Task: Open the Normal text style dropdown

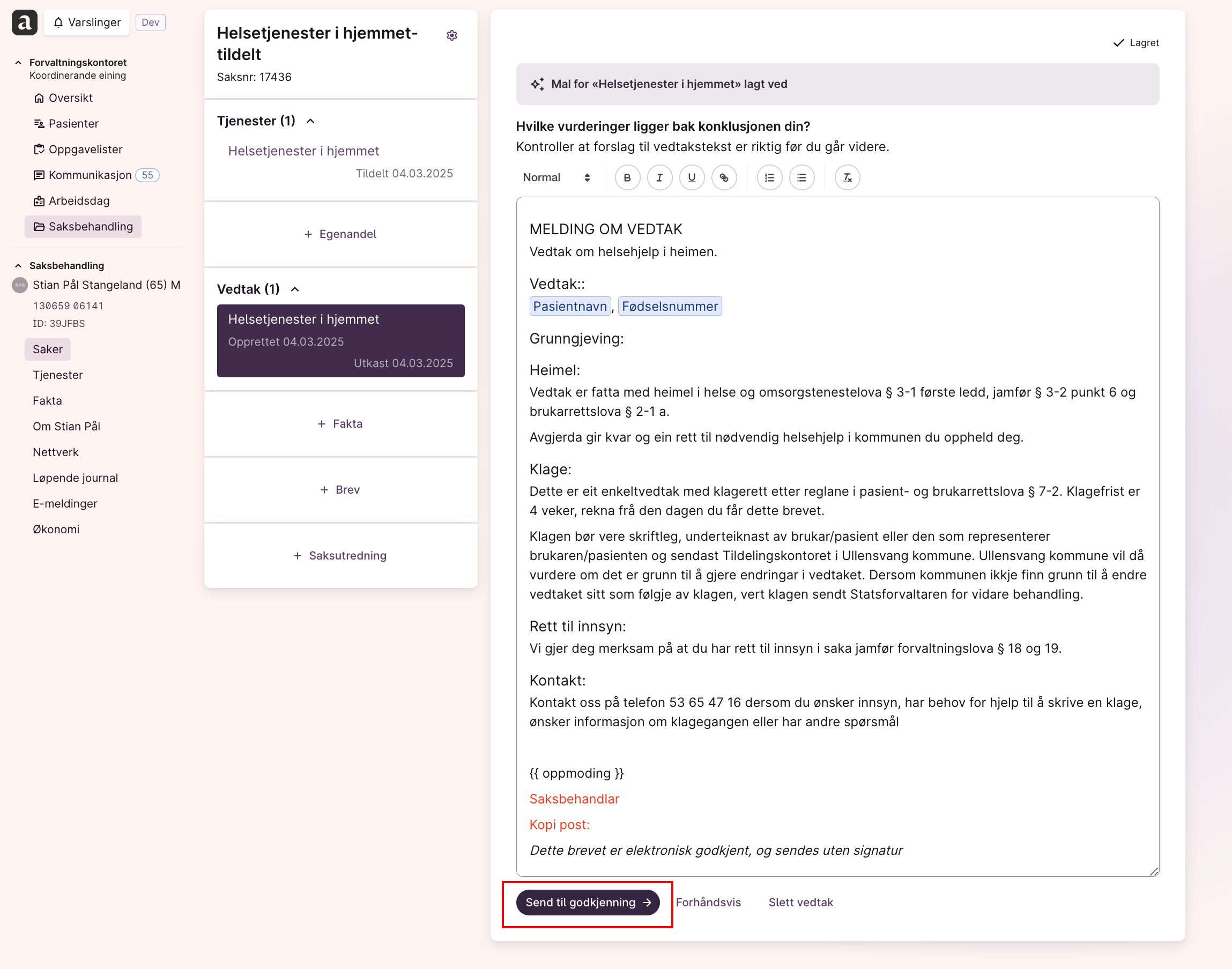Action: 556,177
